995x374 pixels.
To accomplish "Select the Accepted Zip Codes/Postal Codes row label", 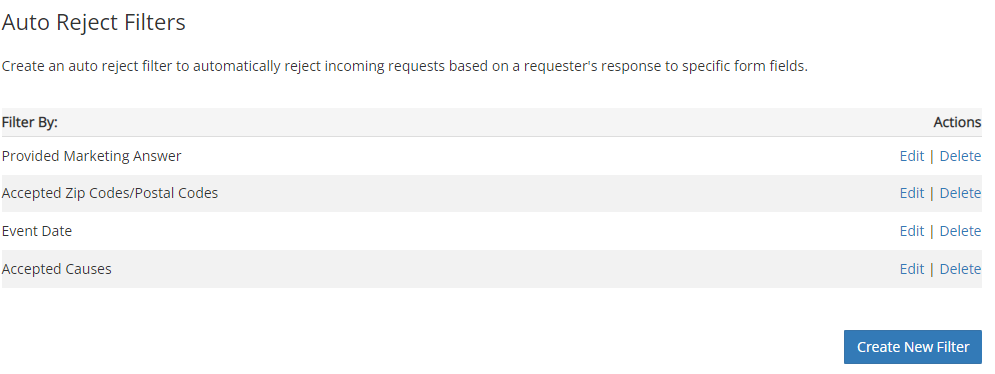I will click(x=110, y=193).
